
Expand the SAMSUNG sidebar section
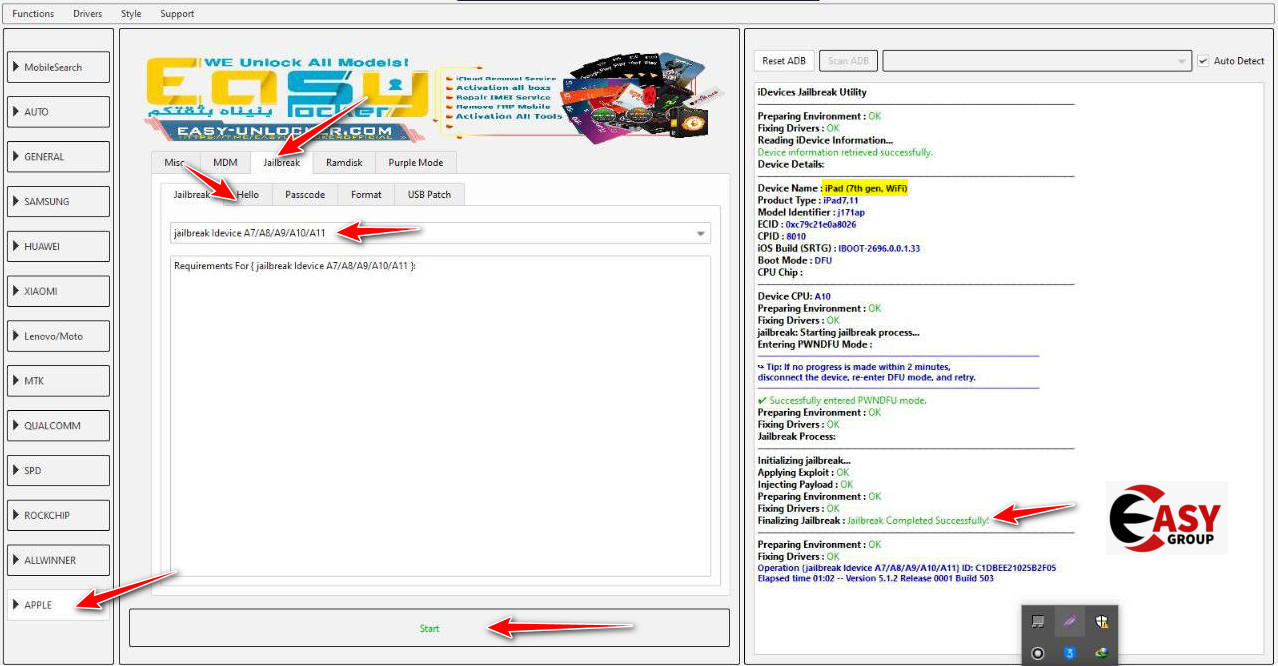pyautogui.click(x=58, y=201)
